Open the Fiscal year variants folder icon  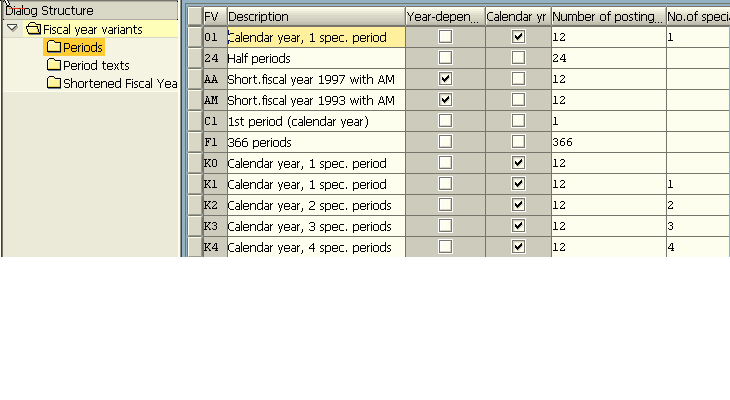coord(33,29)
